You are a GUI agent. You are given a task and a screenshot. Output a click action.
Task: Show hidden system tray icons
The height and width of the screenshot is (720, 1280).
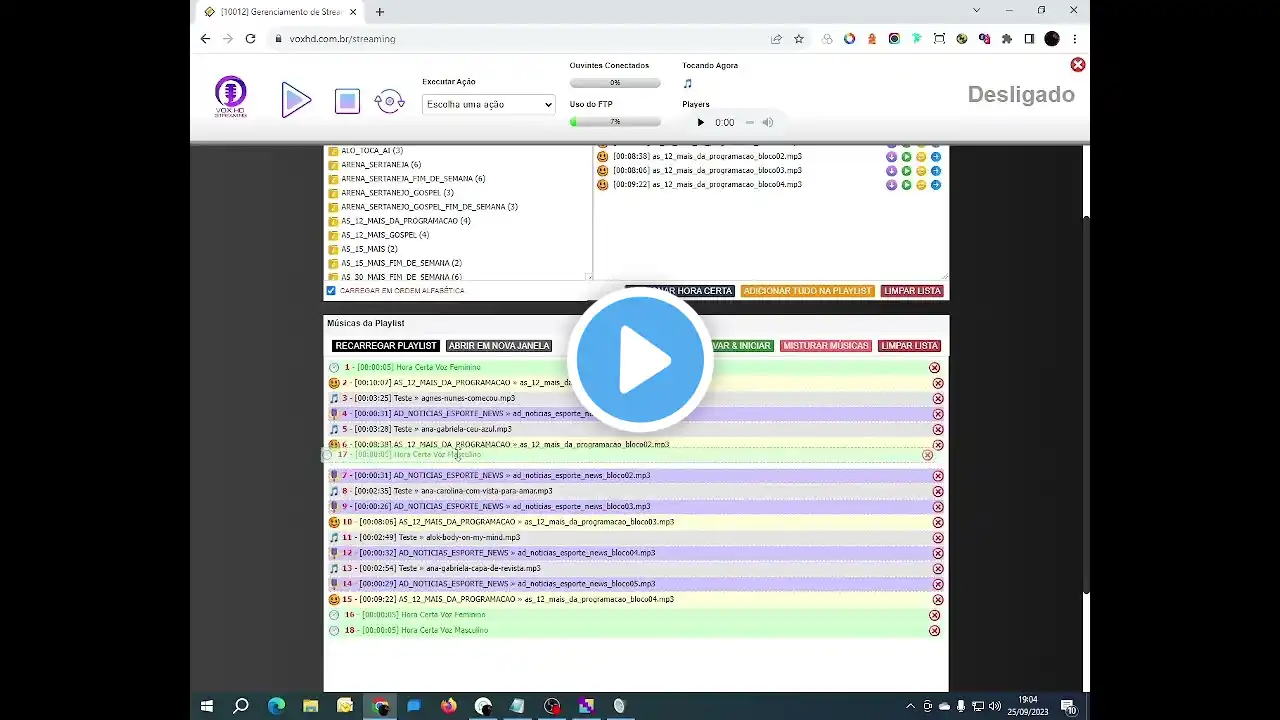pyautogui.click(x=909, y=706)
